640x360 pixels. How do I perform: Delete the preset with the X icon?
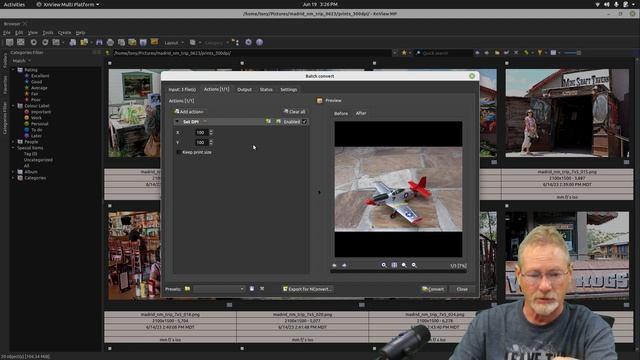pos(262,289)
